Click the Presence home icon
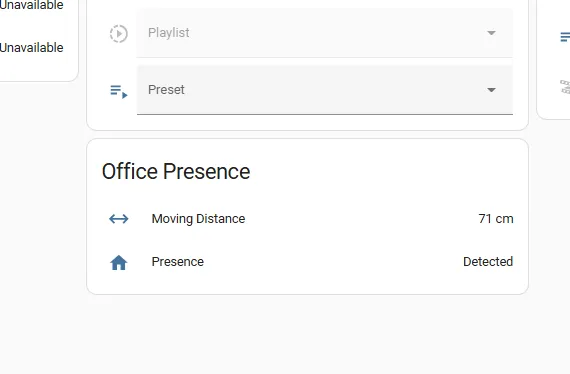Screen dimensions: 570x374 click(x=119, y=262)
